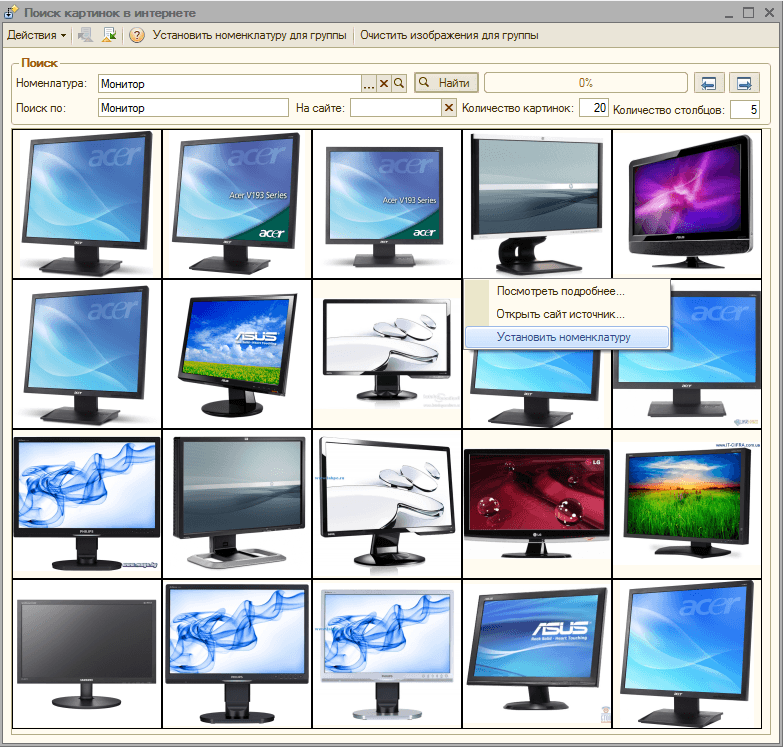Select the purple ASUS monitor thumbnail

click(686, 204)
